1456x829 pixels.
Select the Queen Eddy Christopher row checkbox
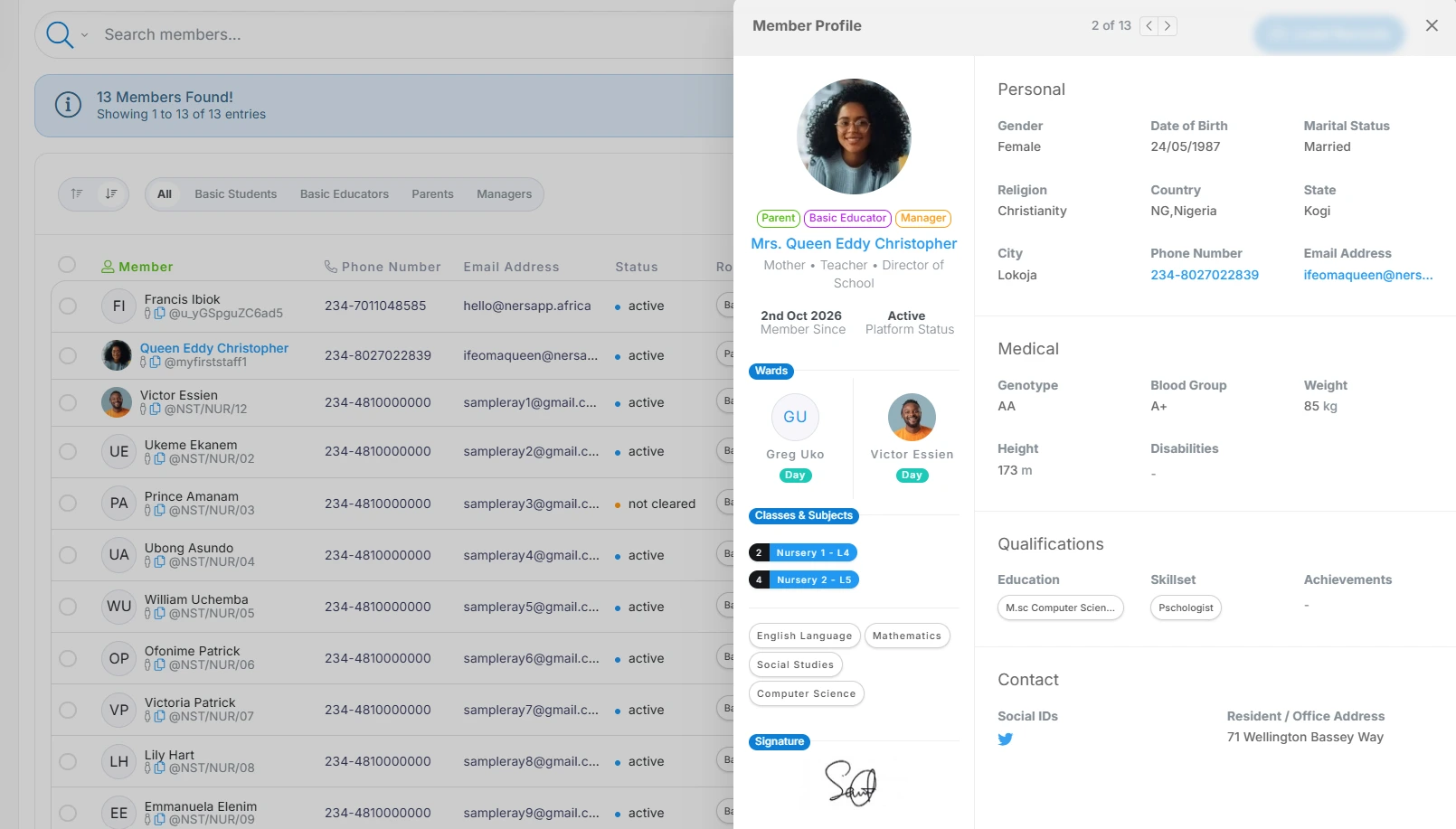(68, 355)
